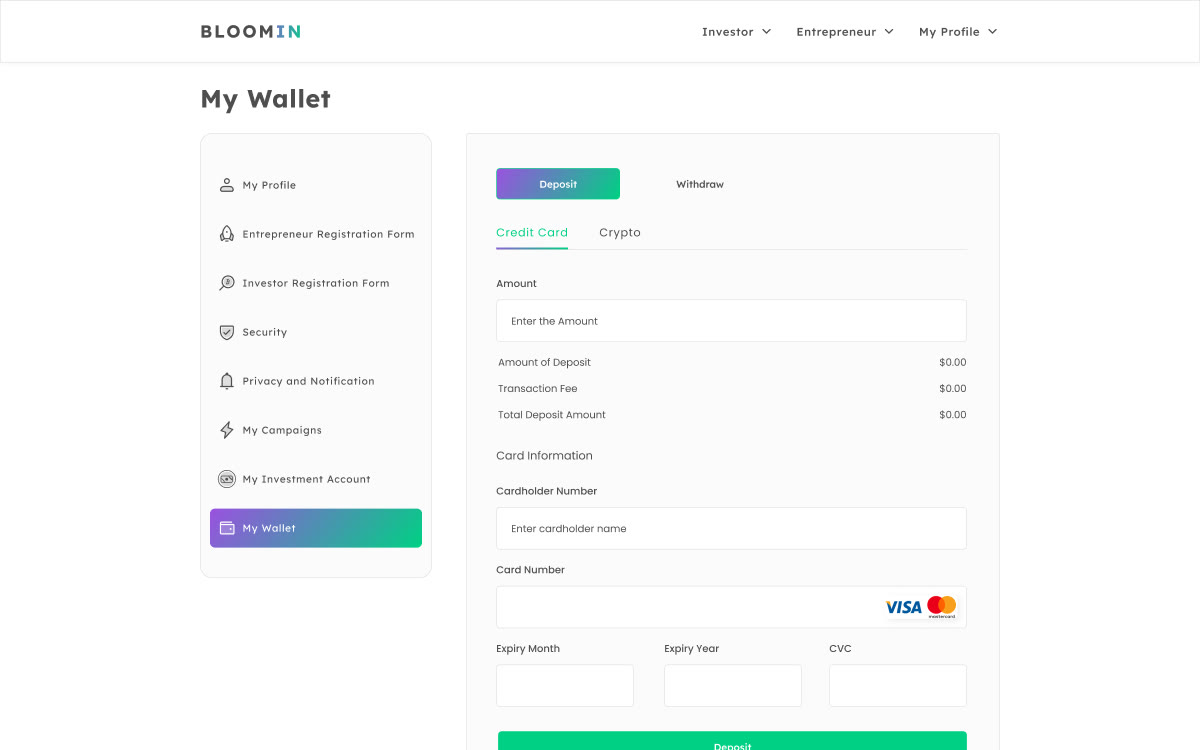Open the Investor menu in header

[737, 32]
